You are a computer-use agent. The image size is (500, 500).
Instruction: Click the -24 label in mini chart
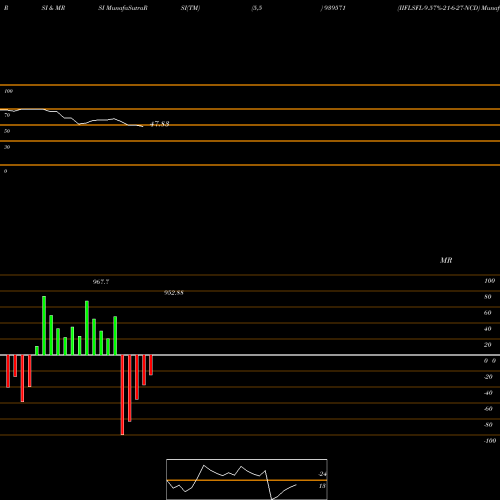[x=322, y=474]
